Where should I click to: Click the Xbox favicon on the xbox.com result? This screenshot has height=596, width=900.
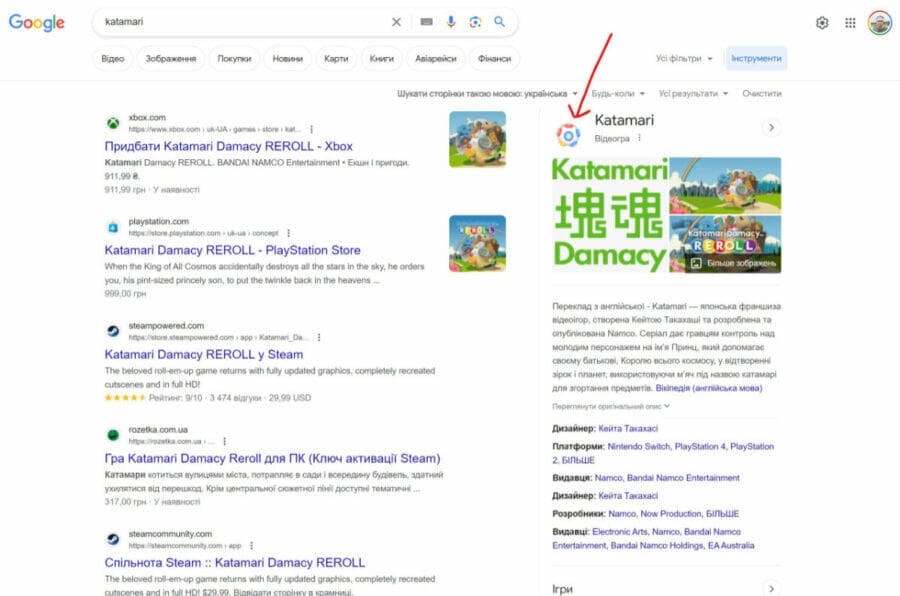click(113, 123)
